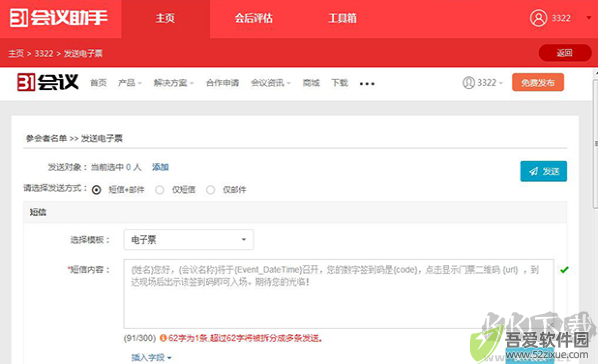Open the 商城 nav item

(311, 83)
